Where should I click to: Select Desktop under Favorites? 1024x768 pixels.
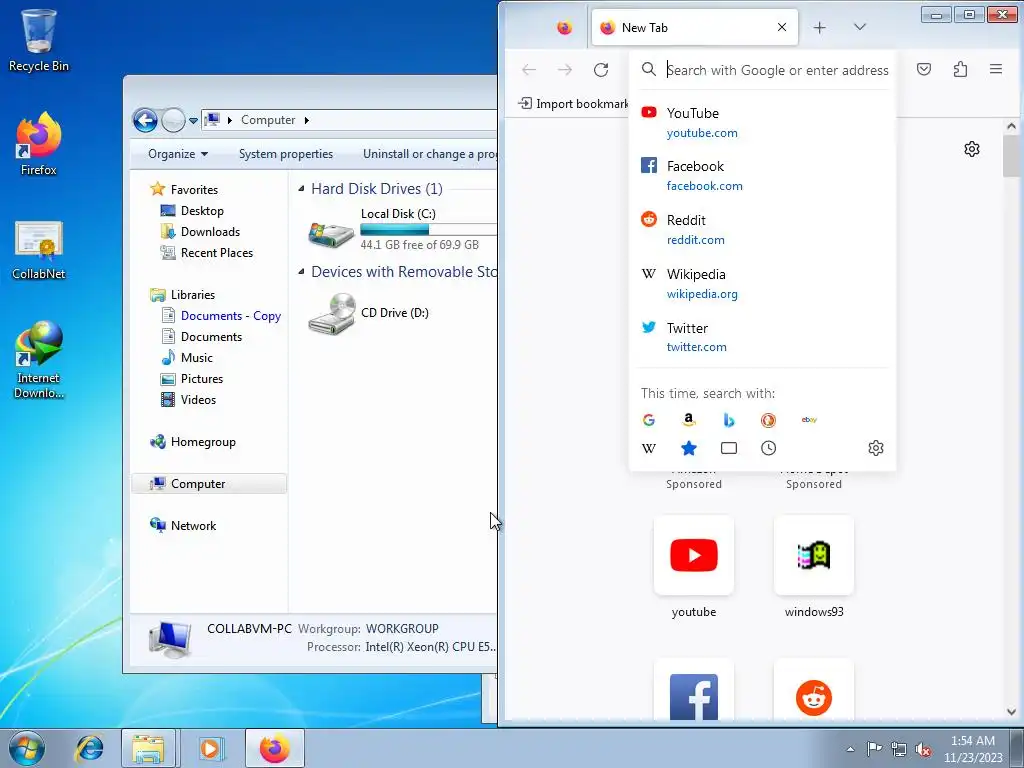pyautogui.click(x=202, y=211)
